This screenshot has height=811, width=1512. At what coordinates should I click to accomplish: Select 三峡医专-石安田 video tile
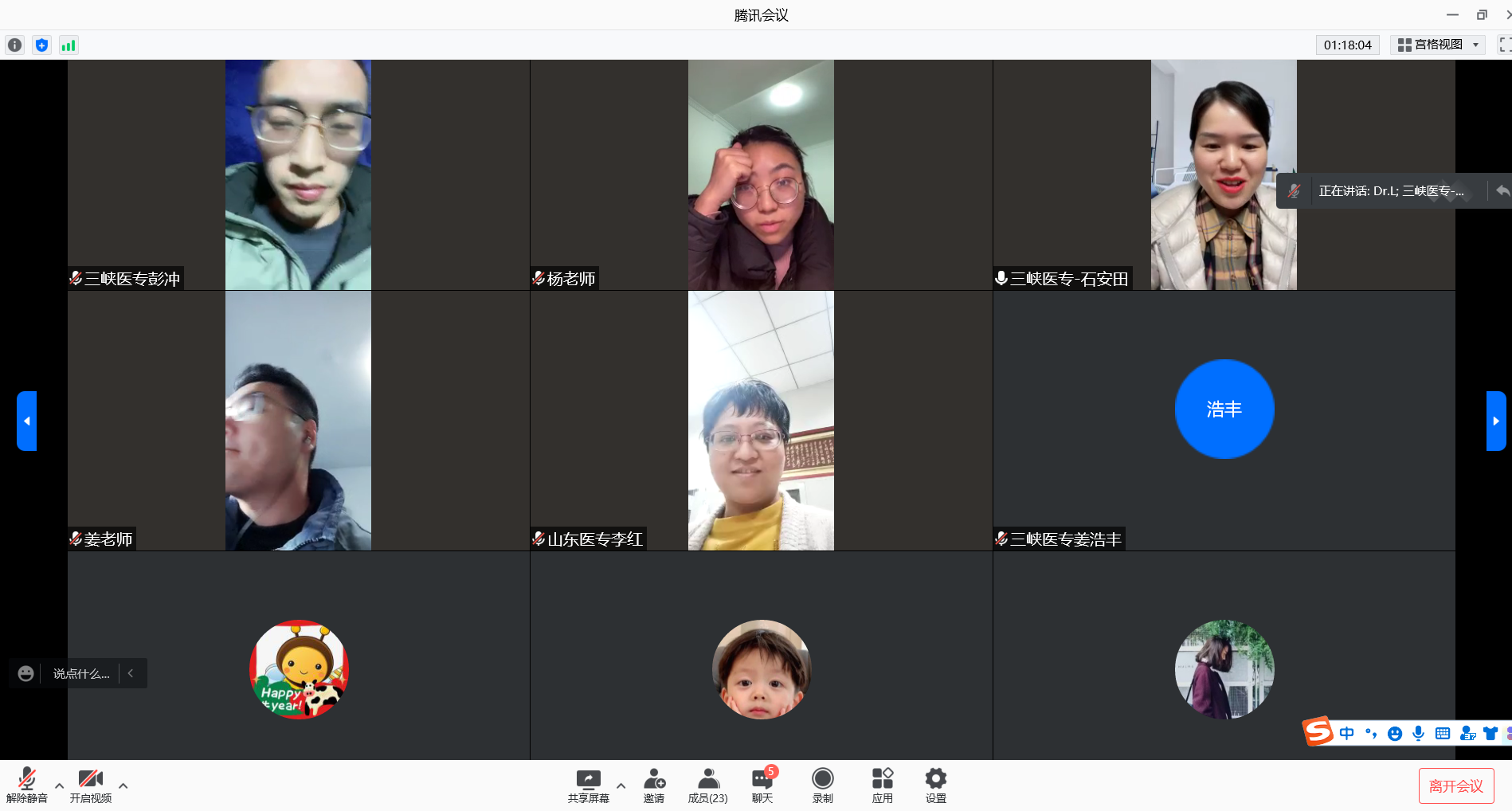(x=1224, y=174)
